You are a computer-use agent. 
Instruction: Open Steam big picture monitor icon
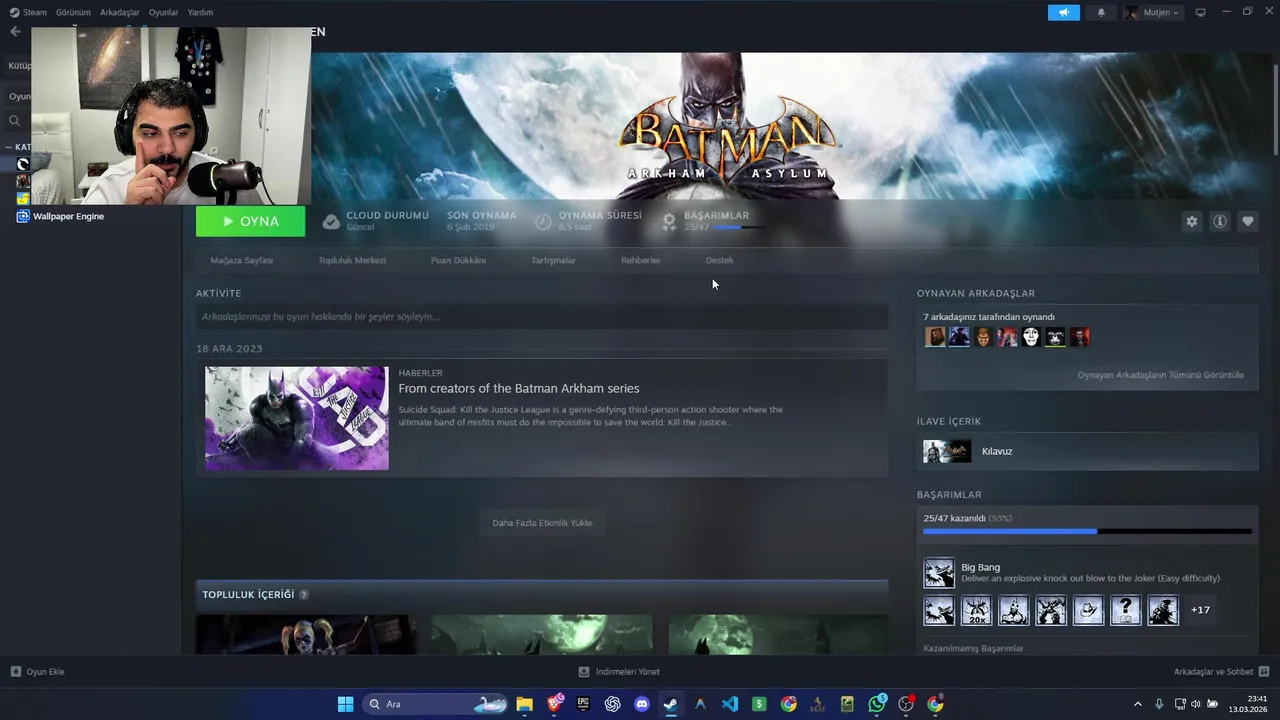tap(1200, 12)
